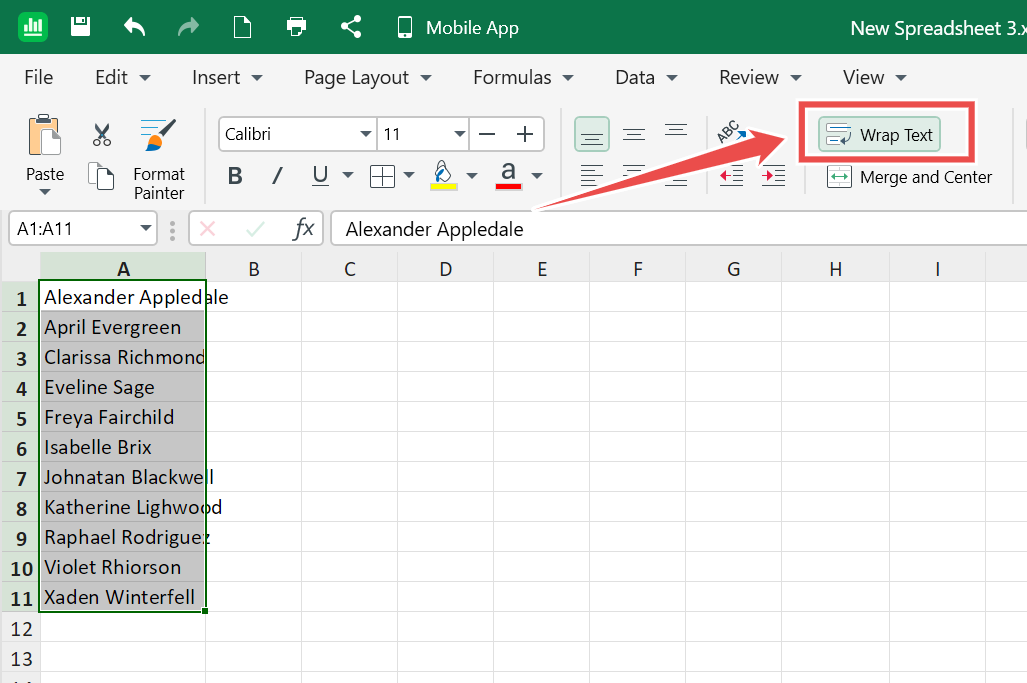1027x683 pixels.
Task: Apply the red font color
Action: click(x=508, y=175)
